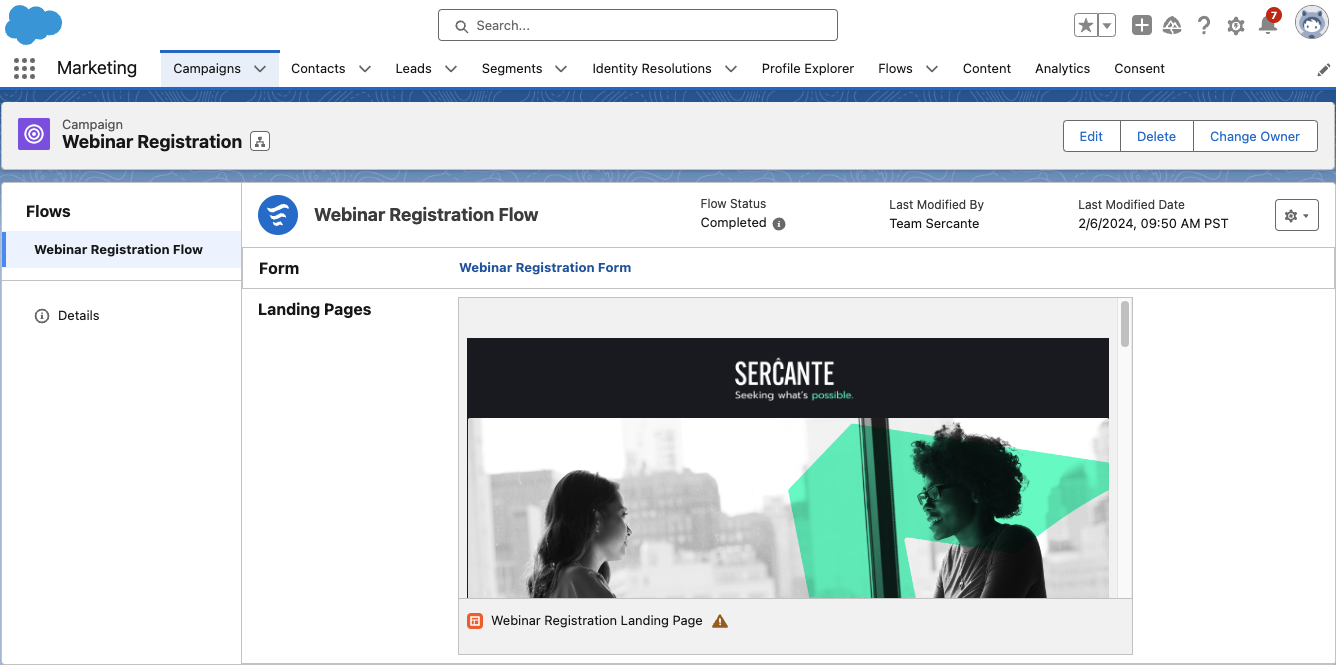Click the Completed flow status text
Image resolution: width=1336 pixels, height=665 pixels.
733,223
